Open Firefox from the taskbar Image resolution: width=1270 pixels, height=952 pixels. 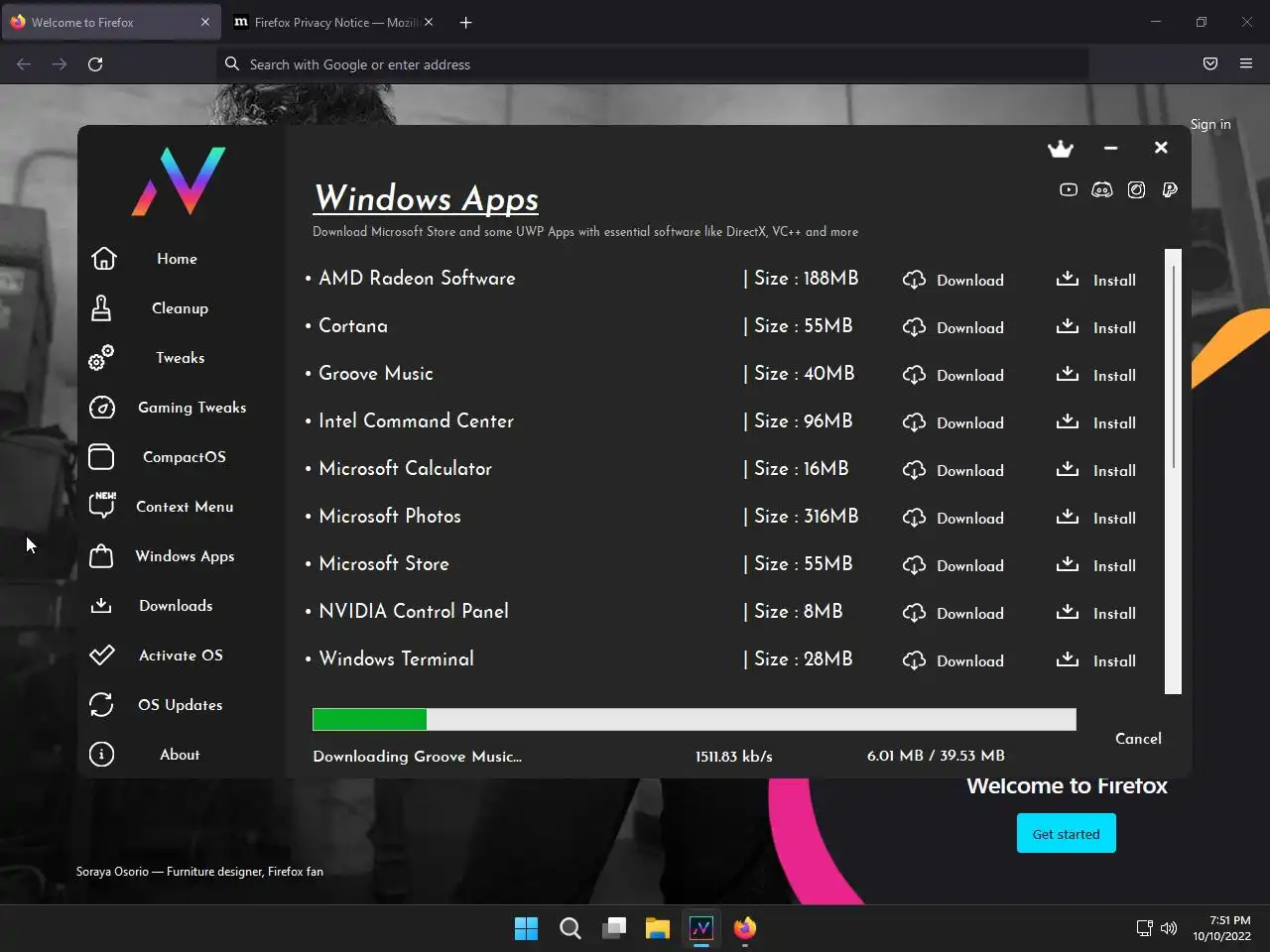click(x=745, y=928)
